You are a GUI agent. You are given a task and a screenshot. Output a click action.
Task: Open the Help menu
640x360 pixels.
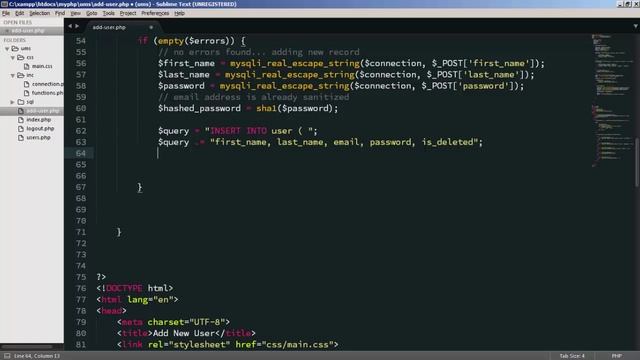tap(179, 13)
